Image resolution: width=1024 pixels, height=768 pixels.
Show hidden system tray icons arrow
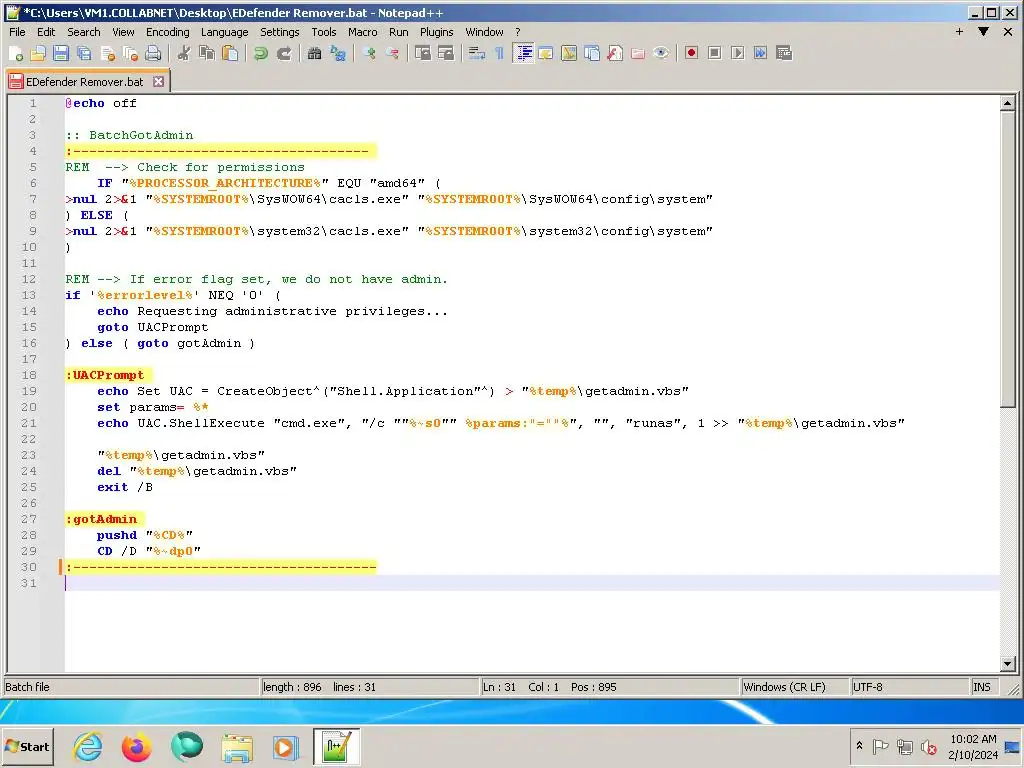point(859,746)
